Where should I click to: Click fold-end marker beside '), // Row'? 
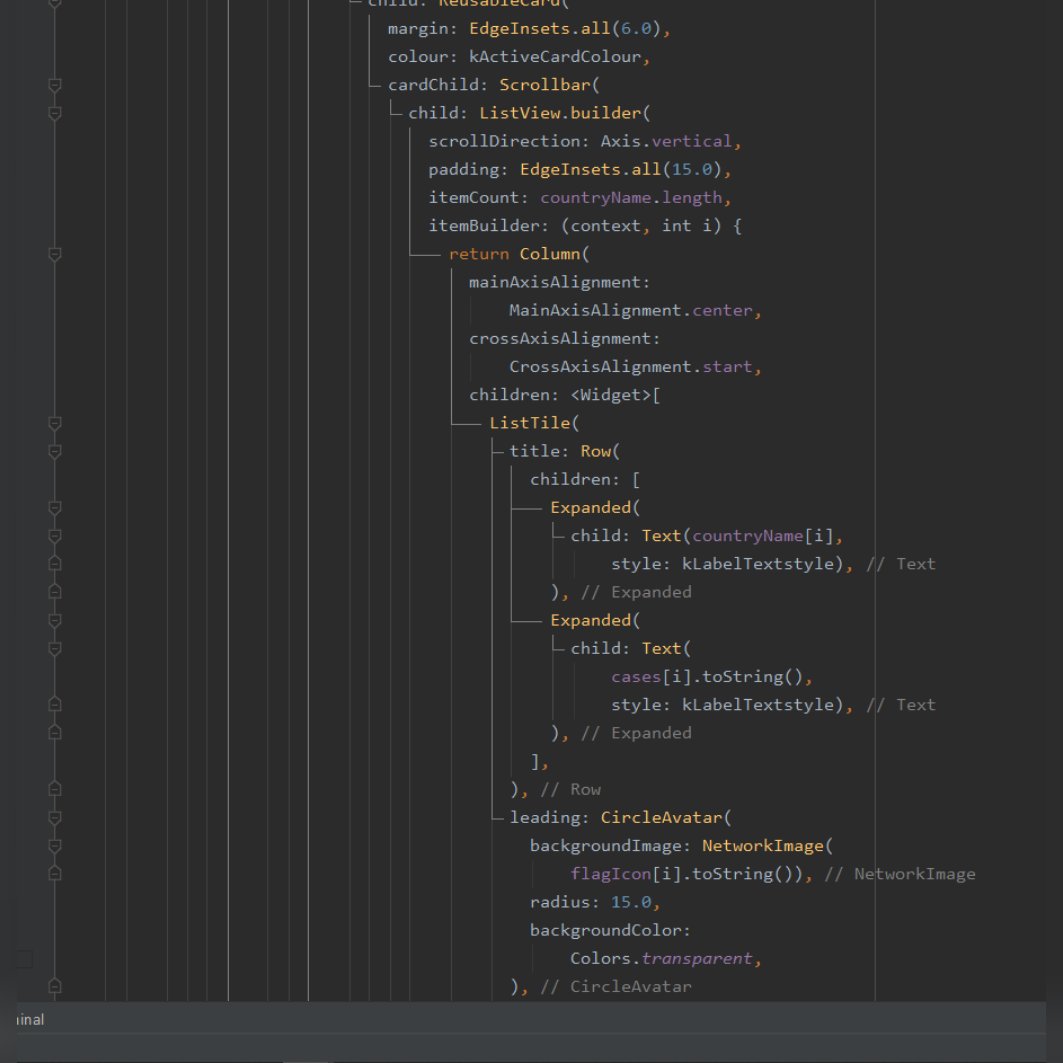coord(55,789)
